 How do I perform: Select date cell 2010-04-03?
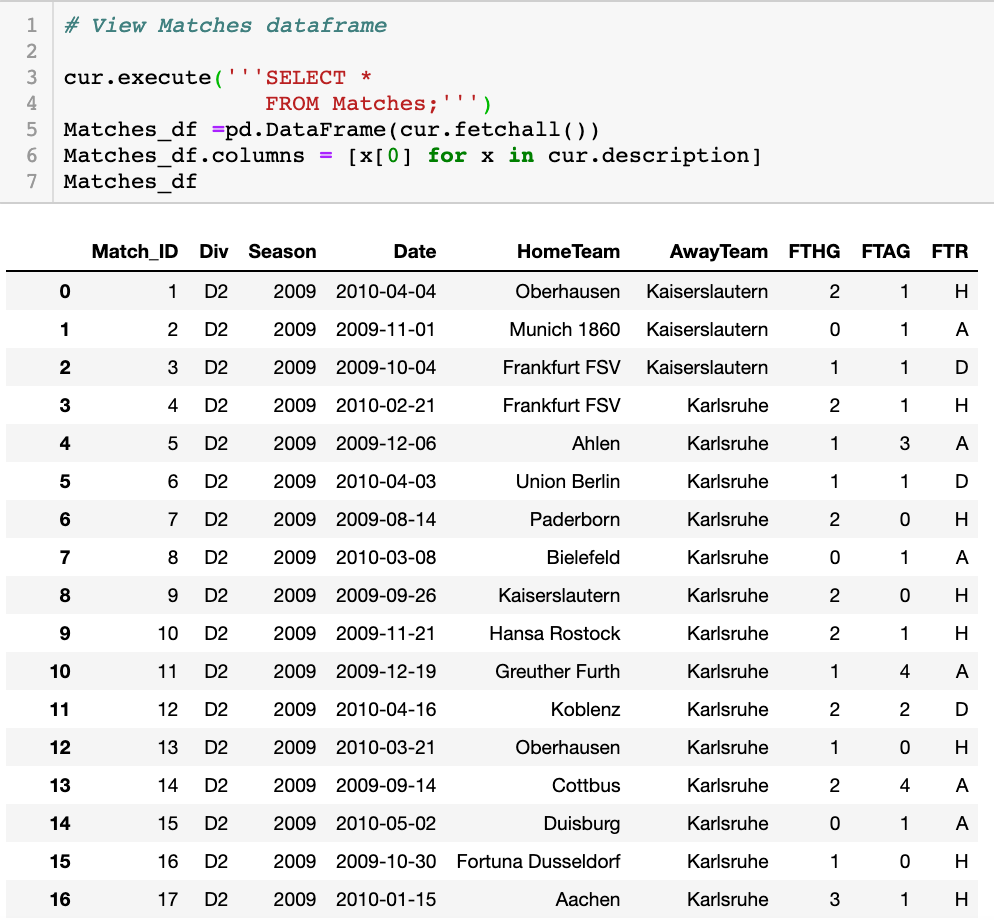click(x=386, y=482)
